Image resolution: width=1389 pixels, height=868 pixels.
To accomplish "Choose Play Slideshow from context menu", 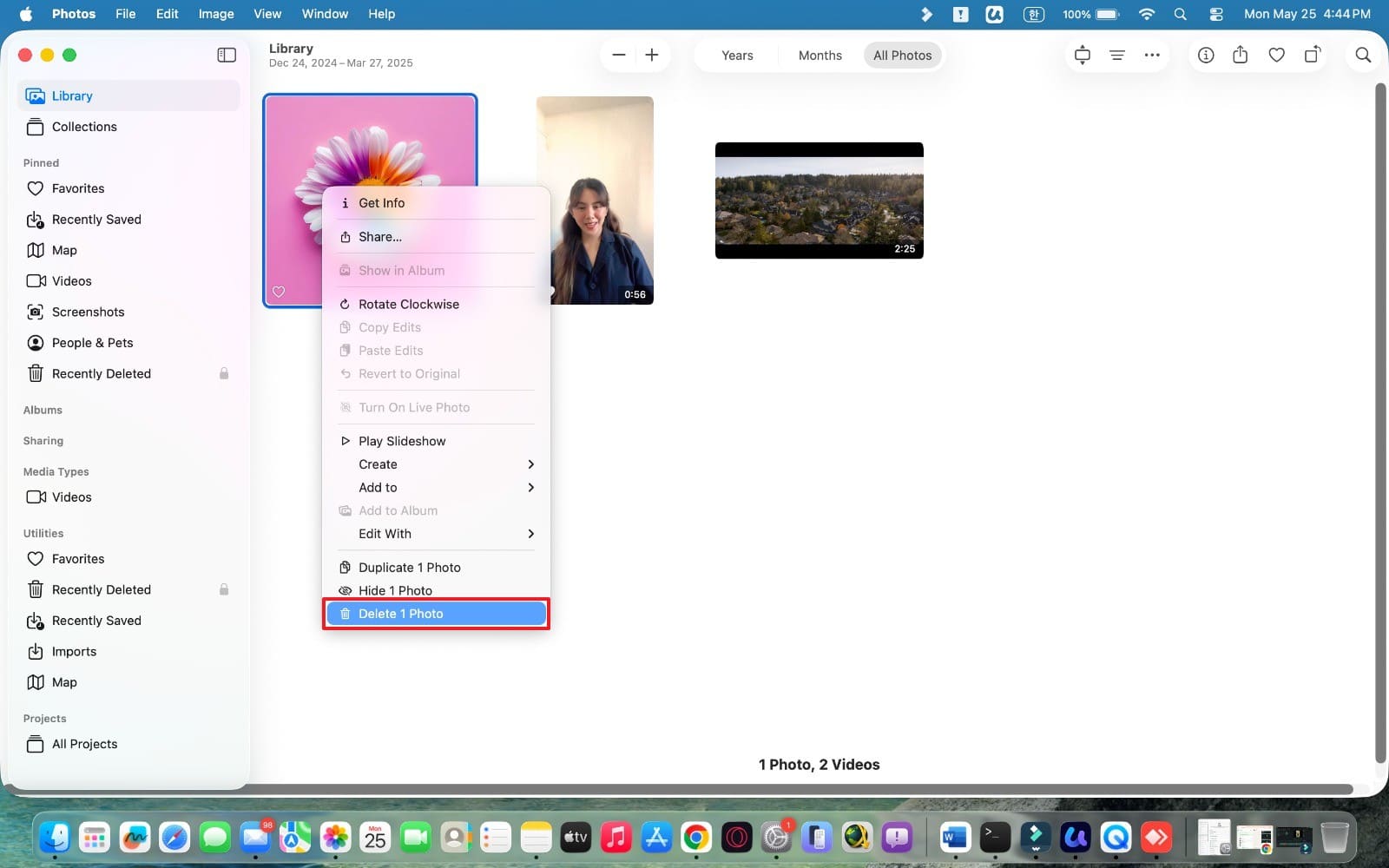I will click(436, 441).
